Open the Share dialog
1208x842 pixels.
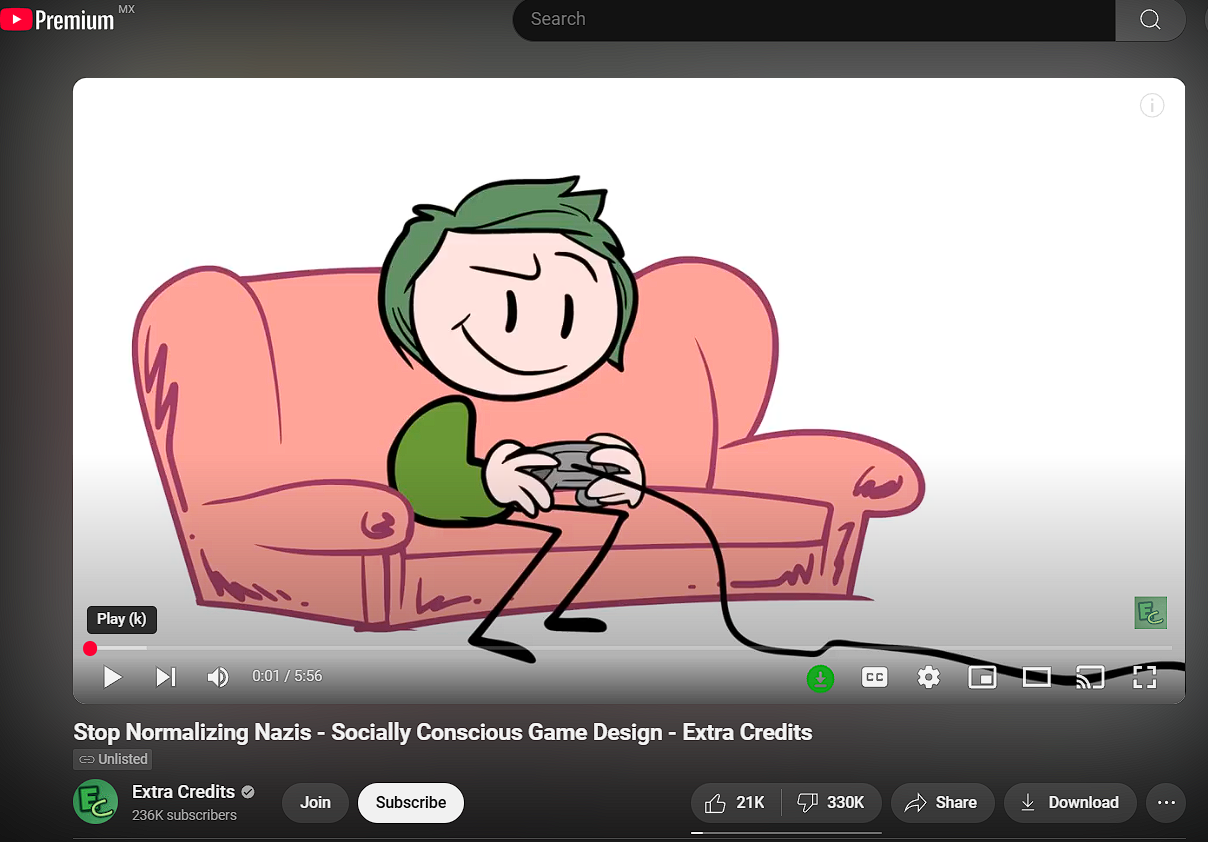941,802
